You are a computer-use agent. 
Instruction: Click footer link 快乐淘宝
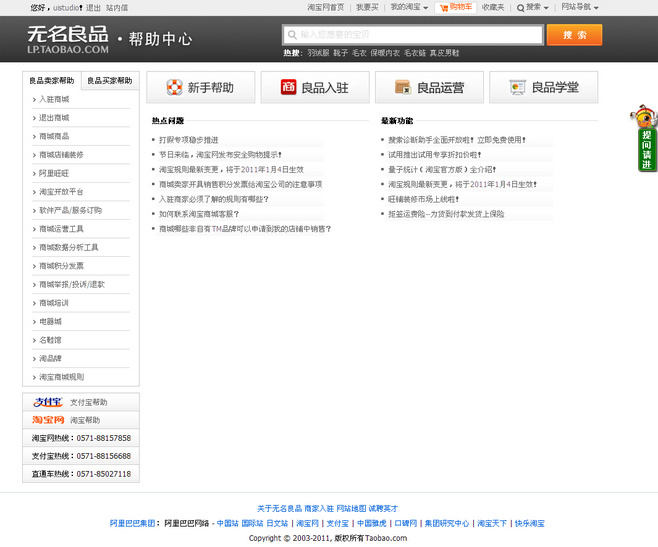(530, 523)
